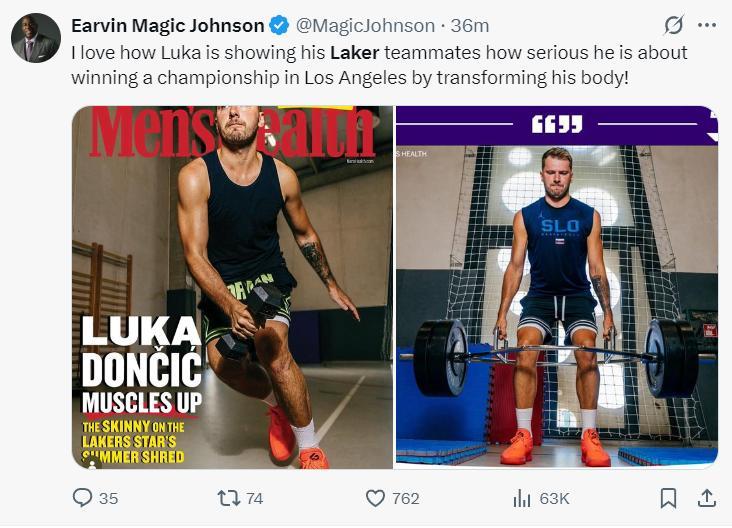This screenshot has height=528, width=732.
Task: Click the blue verified badge
Action: tap(282, 26)
